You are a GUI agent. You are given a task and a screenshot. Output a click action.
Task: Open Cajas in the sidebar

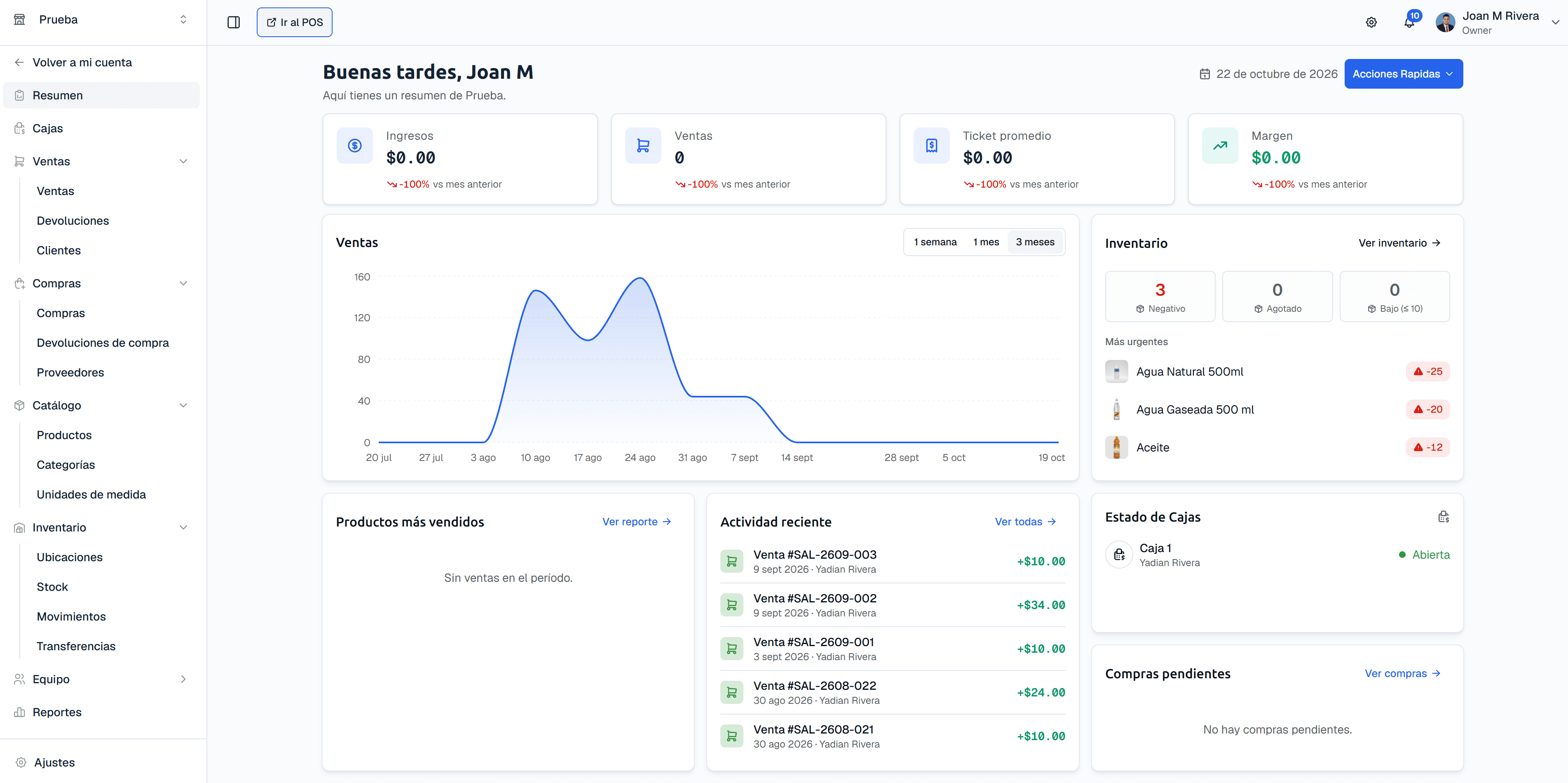[102, 129]
